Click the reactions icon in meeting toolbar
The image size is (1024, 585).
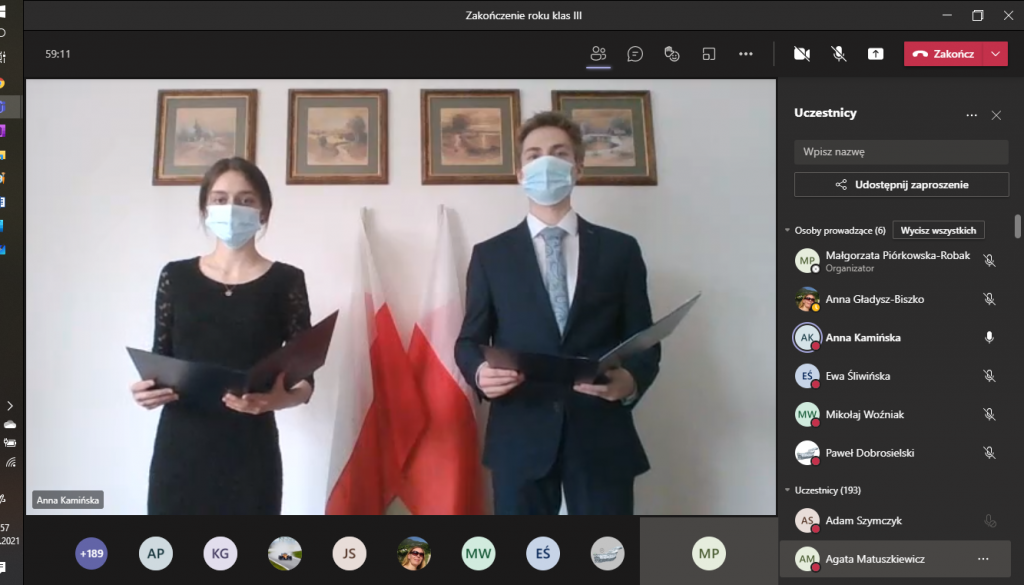(672, 54)
